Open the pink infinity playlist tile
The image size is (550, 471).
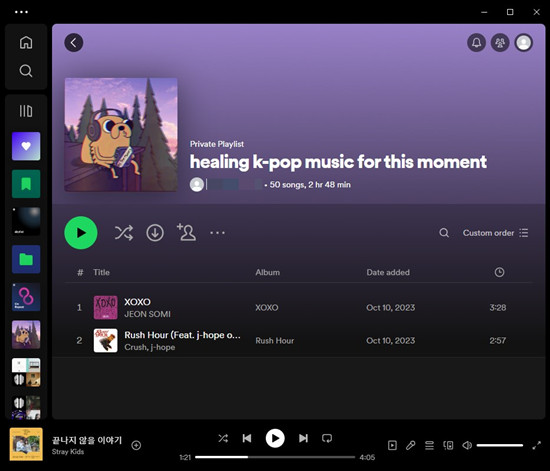[26, 297]
